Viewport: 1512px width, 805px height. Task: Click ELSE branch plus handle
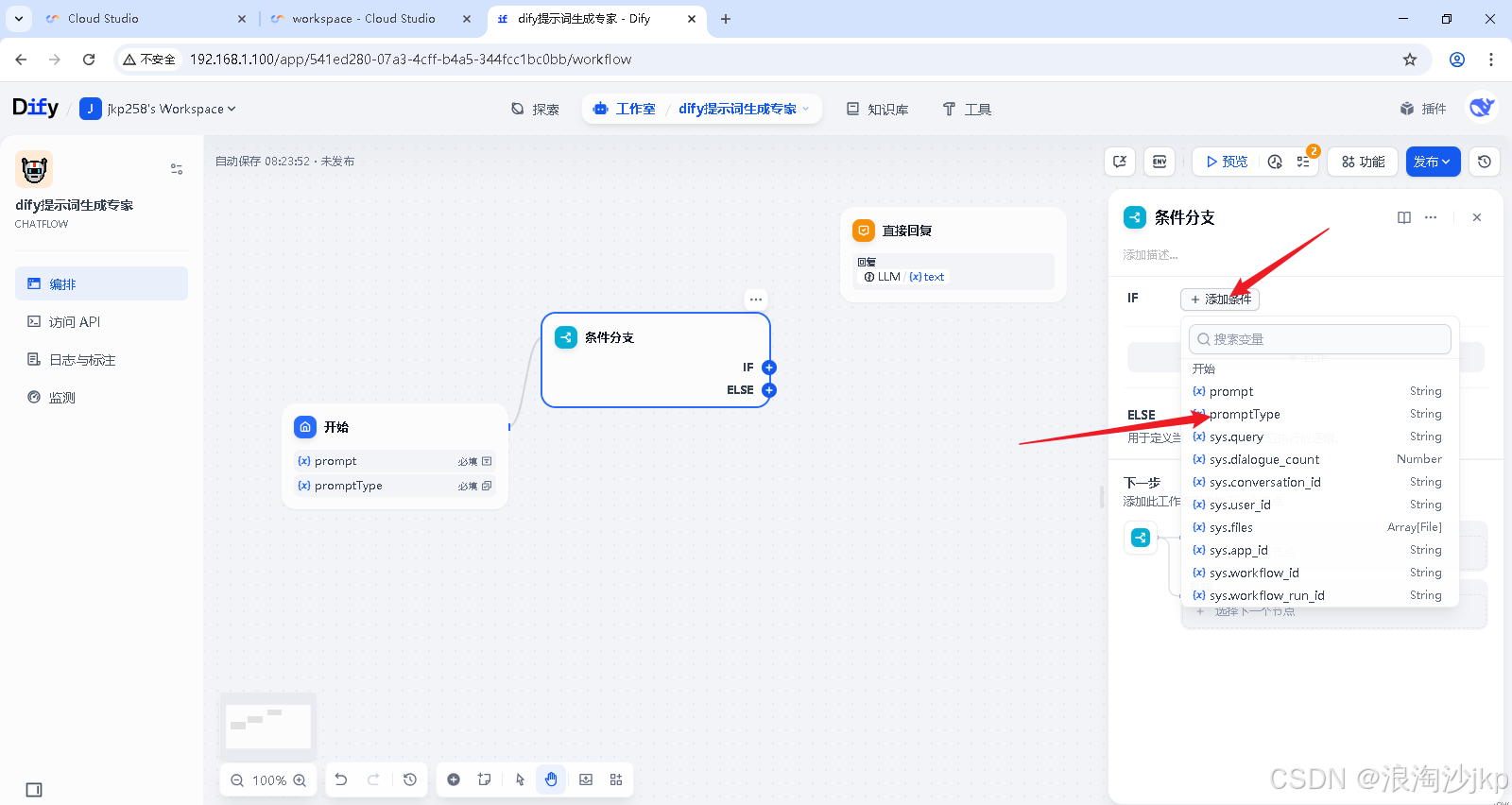click(769, 390)
